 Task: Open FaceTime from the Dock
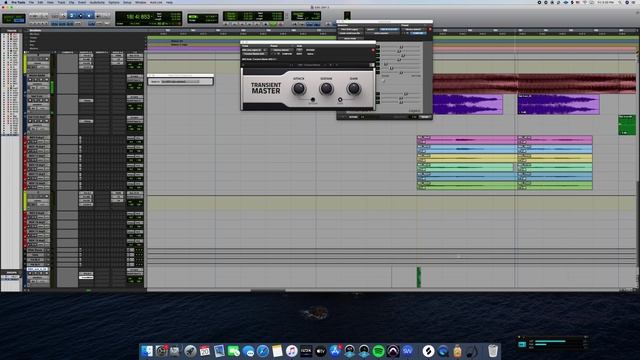[234, 351]
